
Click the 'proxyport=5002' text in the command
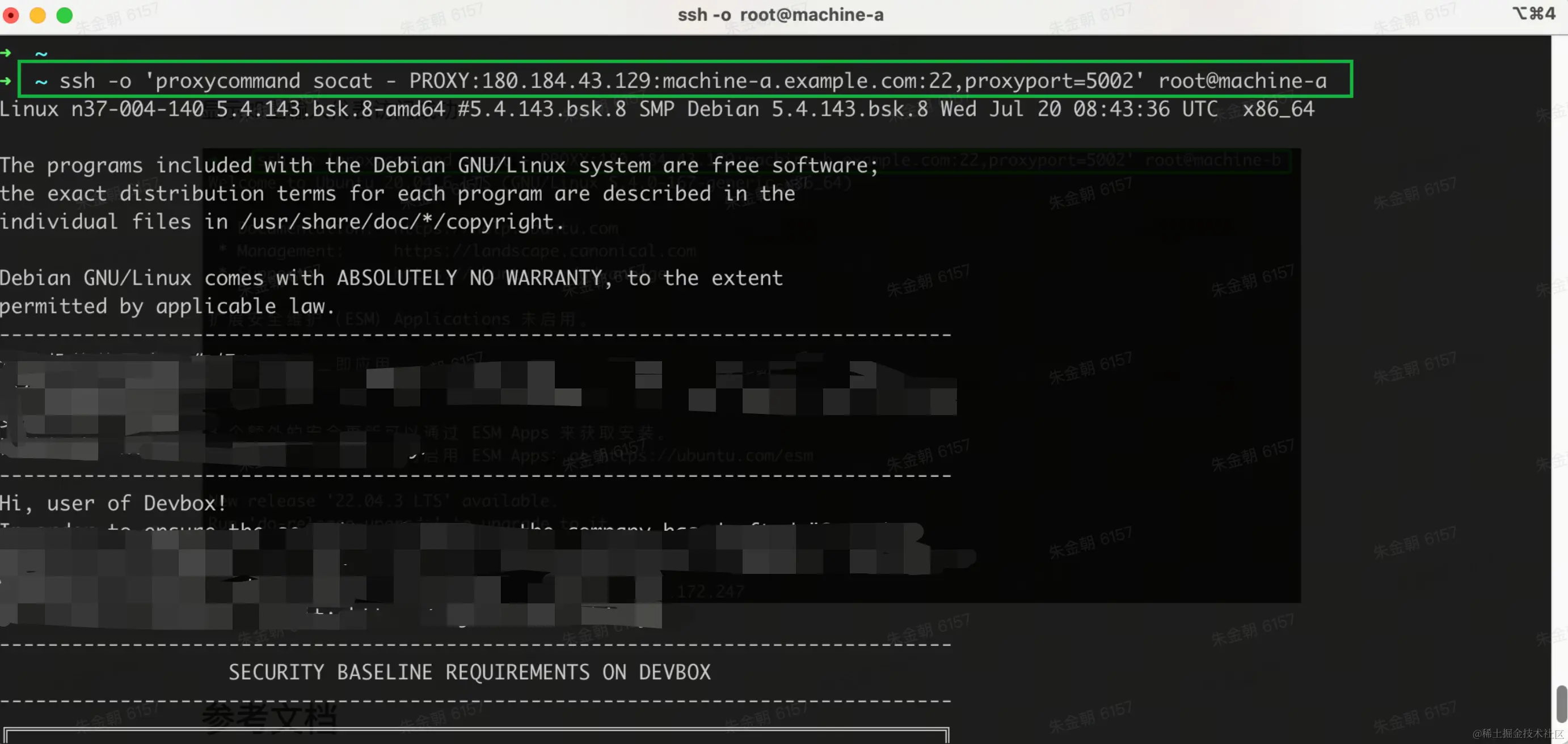coord(1049,81)
